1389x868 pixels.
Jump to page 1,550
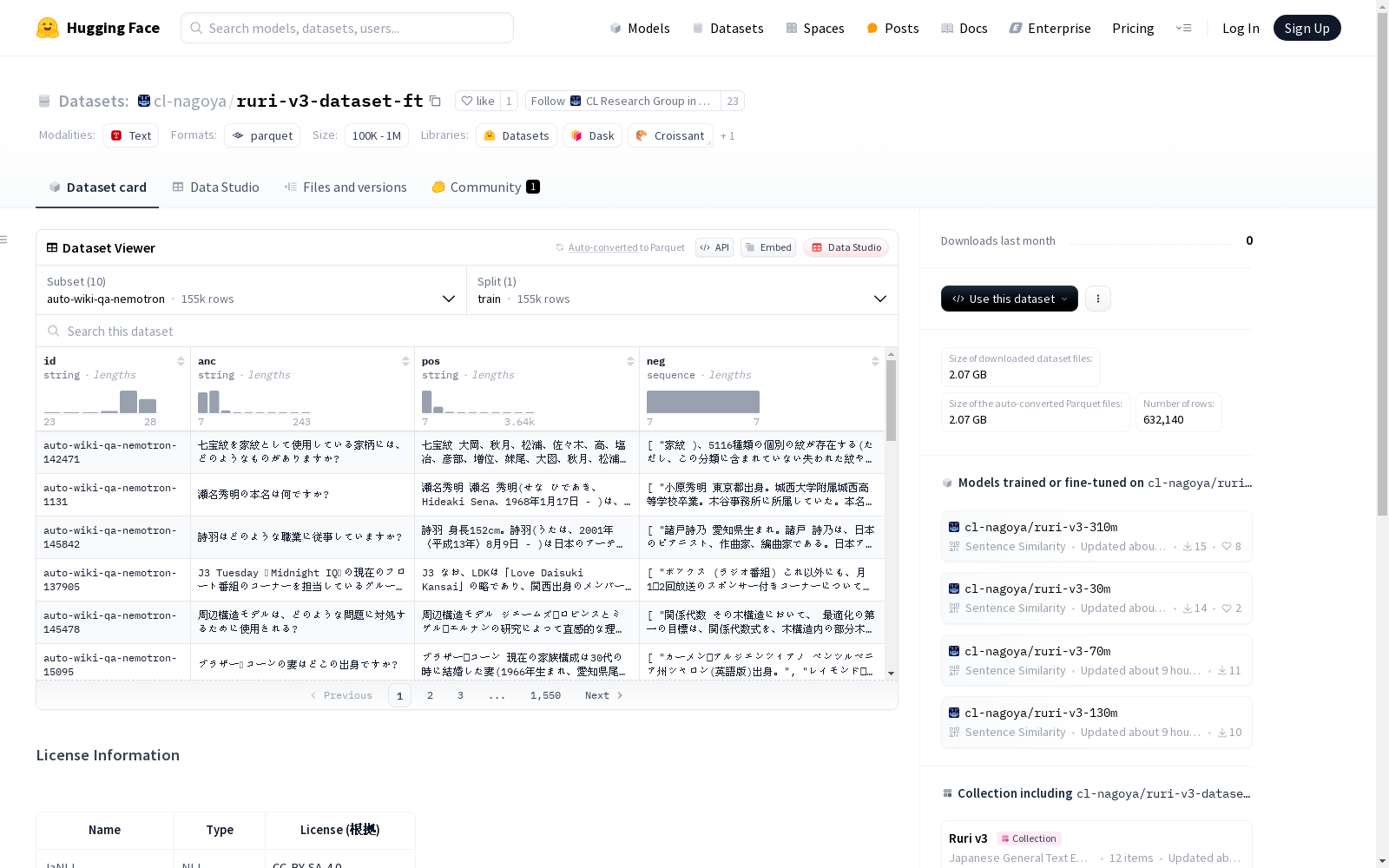pos(545,695)
